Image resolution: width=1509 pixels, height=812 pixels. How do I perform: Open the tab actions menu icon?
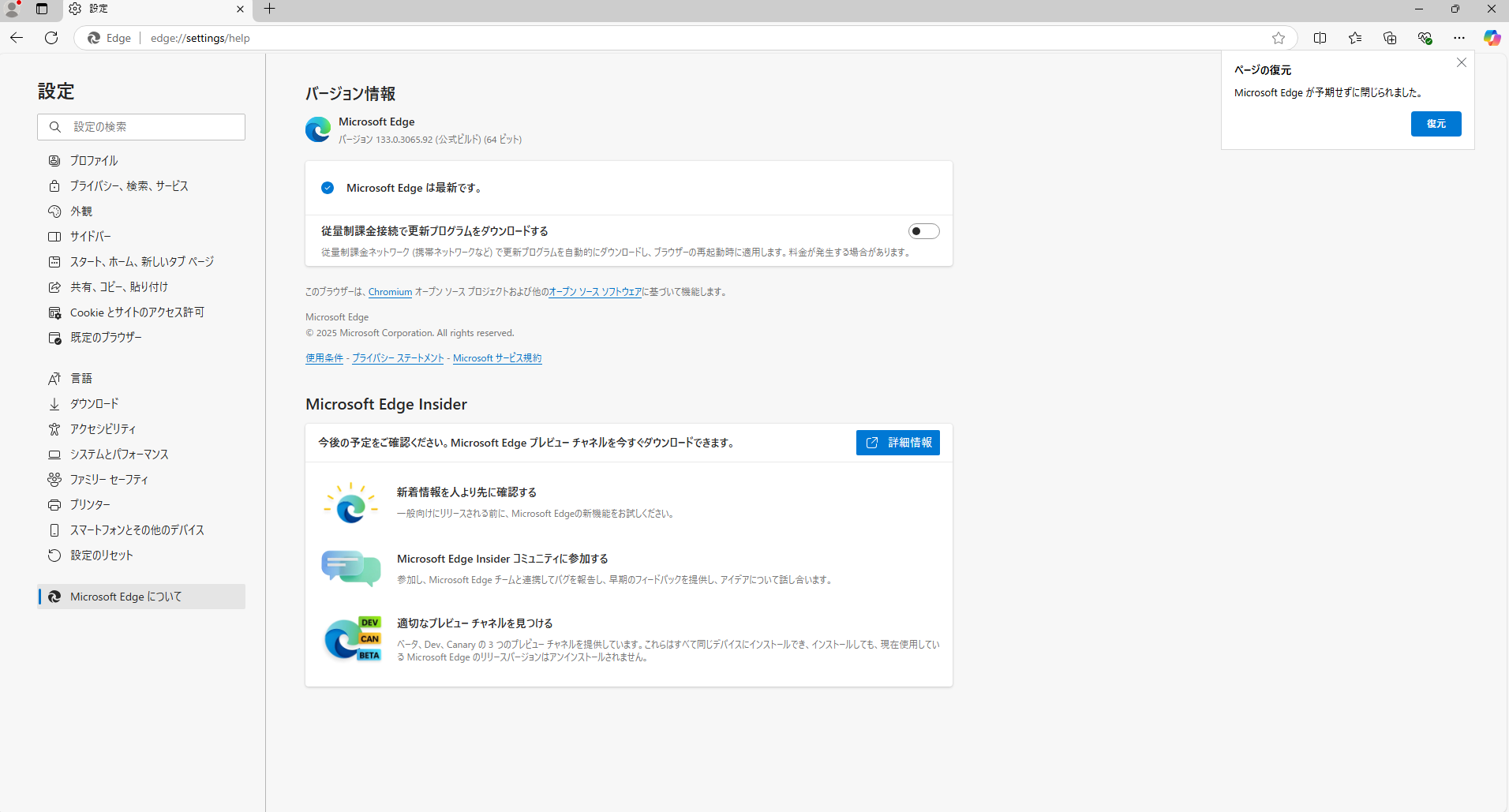click(x=42, y=9)
